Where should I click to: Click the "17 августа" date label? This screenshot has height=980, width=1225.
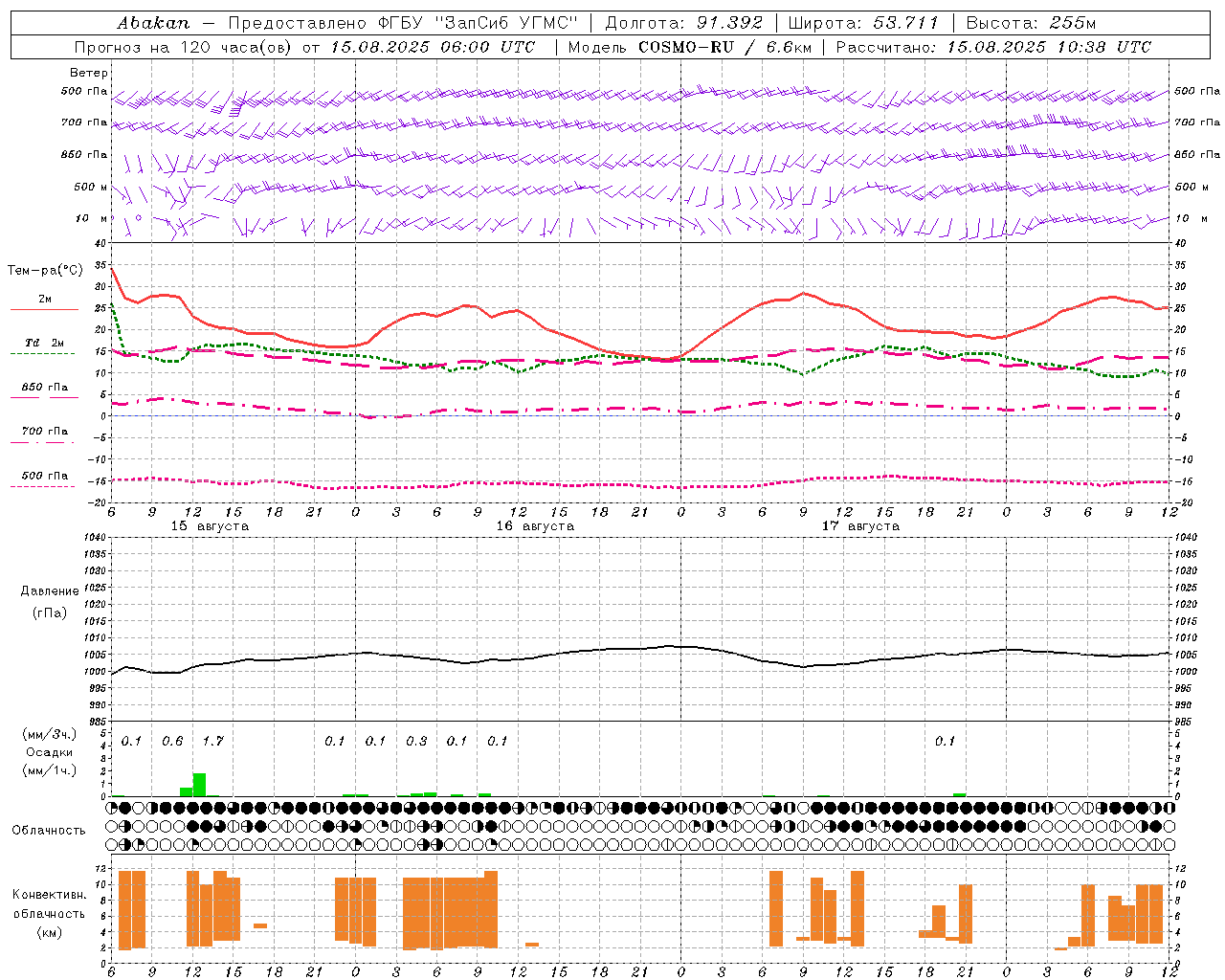pos(860,526)
